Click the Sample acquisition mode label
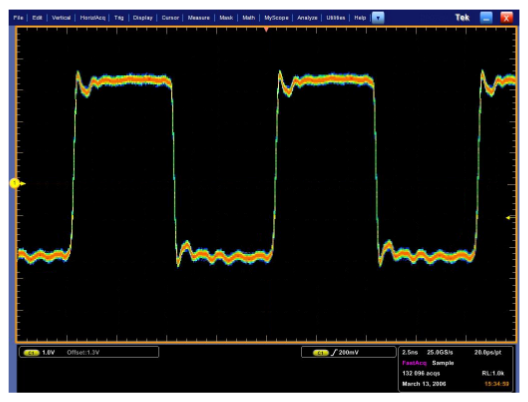Screen dimensions: 528x402 click(443, 363)
